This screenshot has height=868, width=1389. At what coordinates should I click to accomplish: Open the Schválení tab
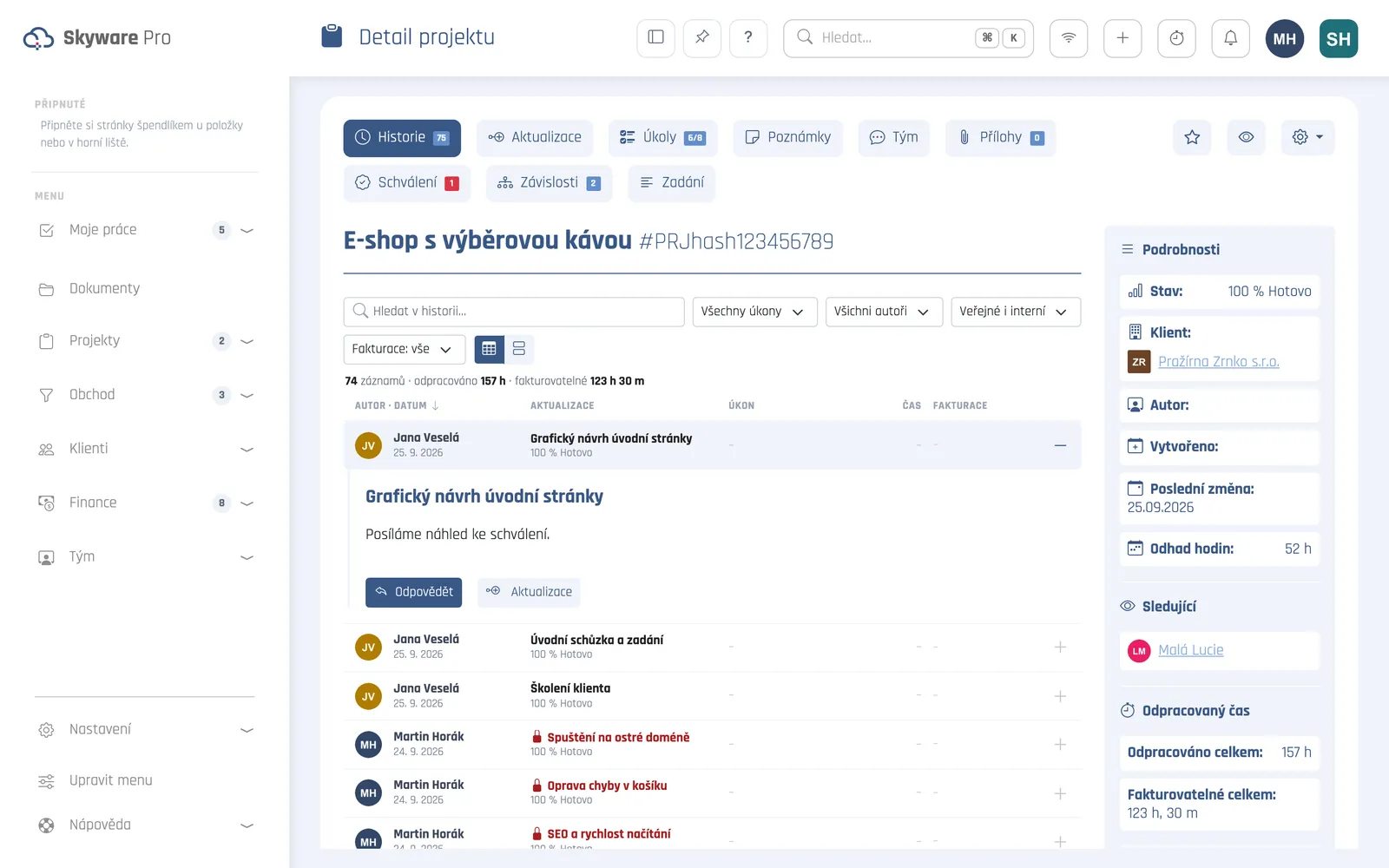[x=406, y=183]
